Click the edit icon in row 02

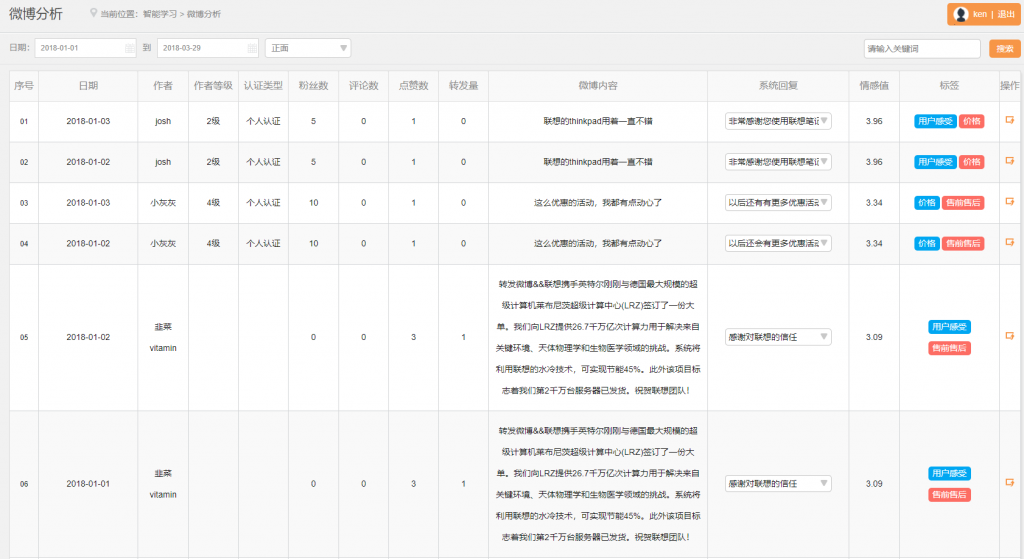pos(1010,161)
